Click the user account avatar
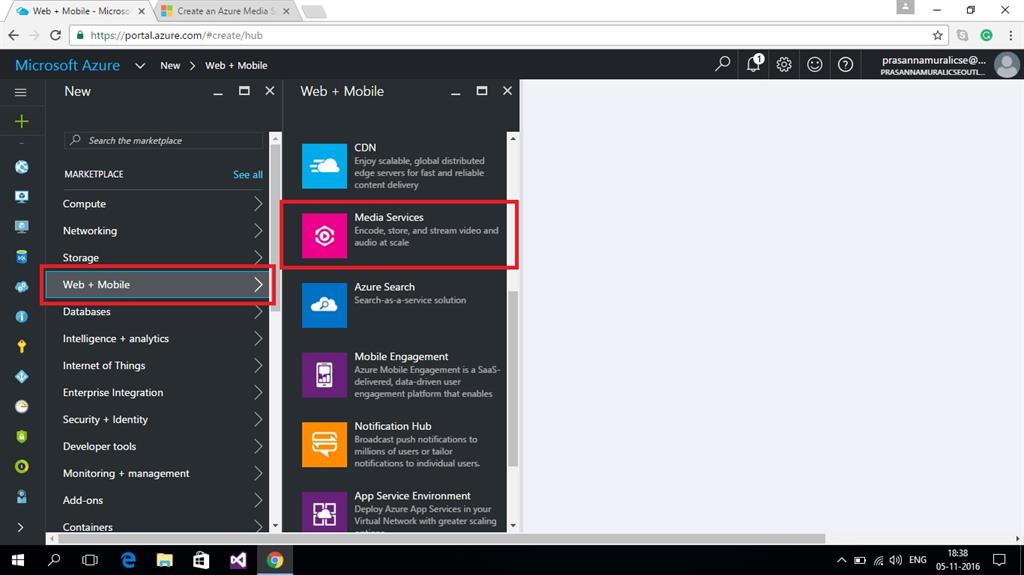1024x575 pixels. click(1006, 65)
